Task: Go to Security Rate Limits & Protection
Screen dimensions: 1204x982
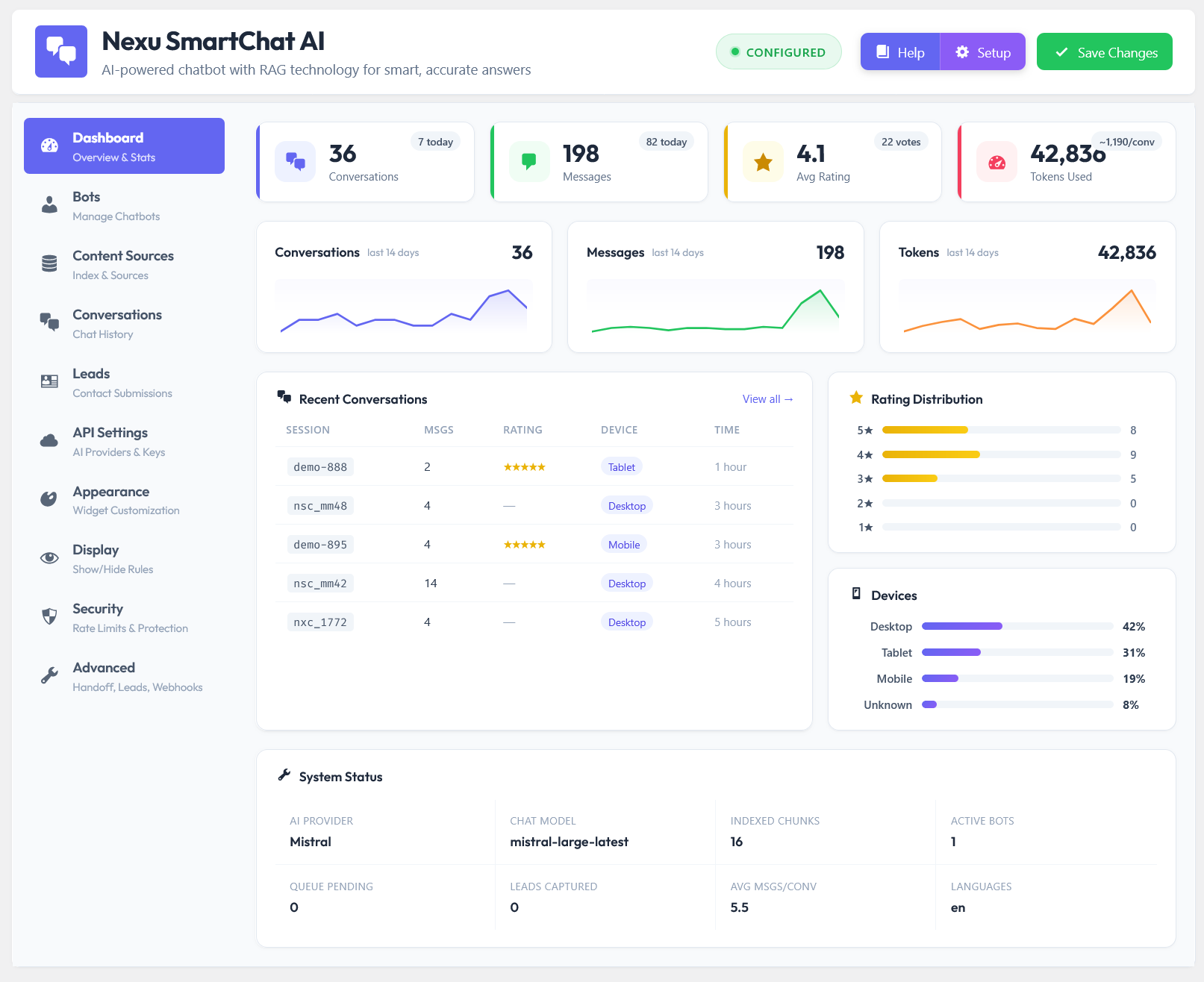Action: [124, 617]
